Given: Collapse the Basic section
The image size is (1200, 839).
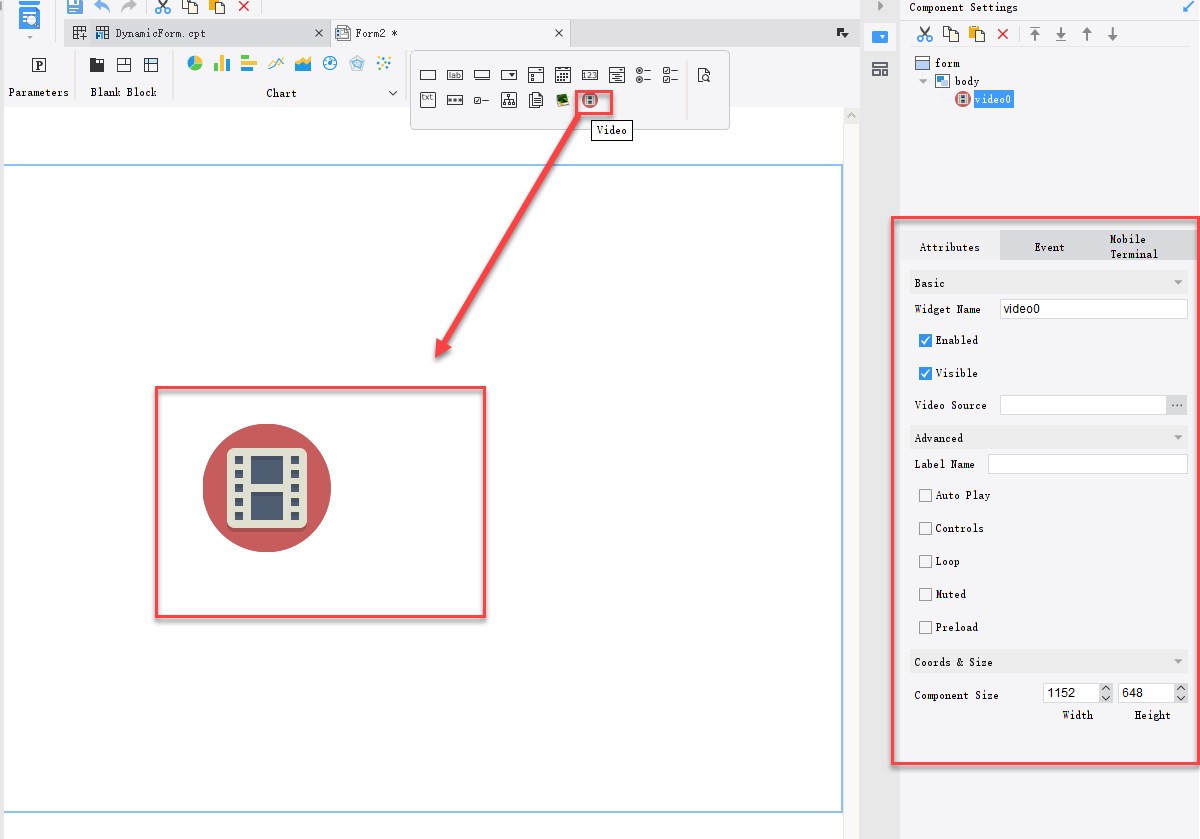Looking at the screenshot, I should coord(1178,284).
